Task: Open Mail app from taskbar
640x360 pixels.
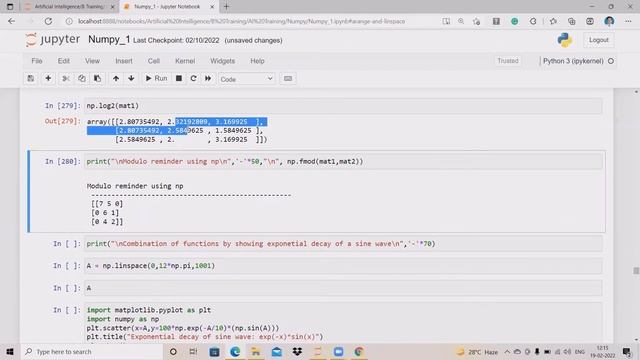Action: pos(276,351)
